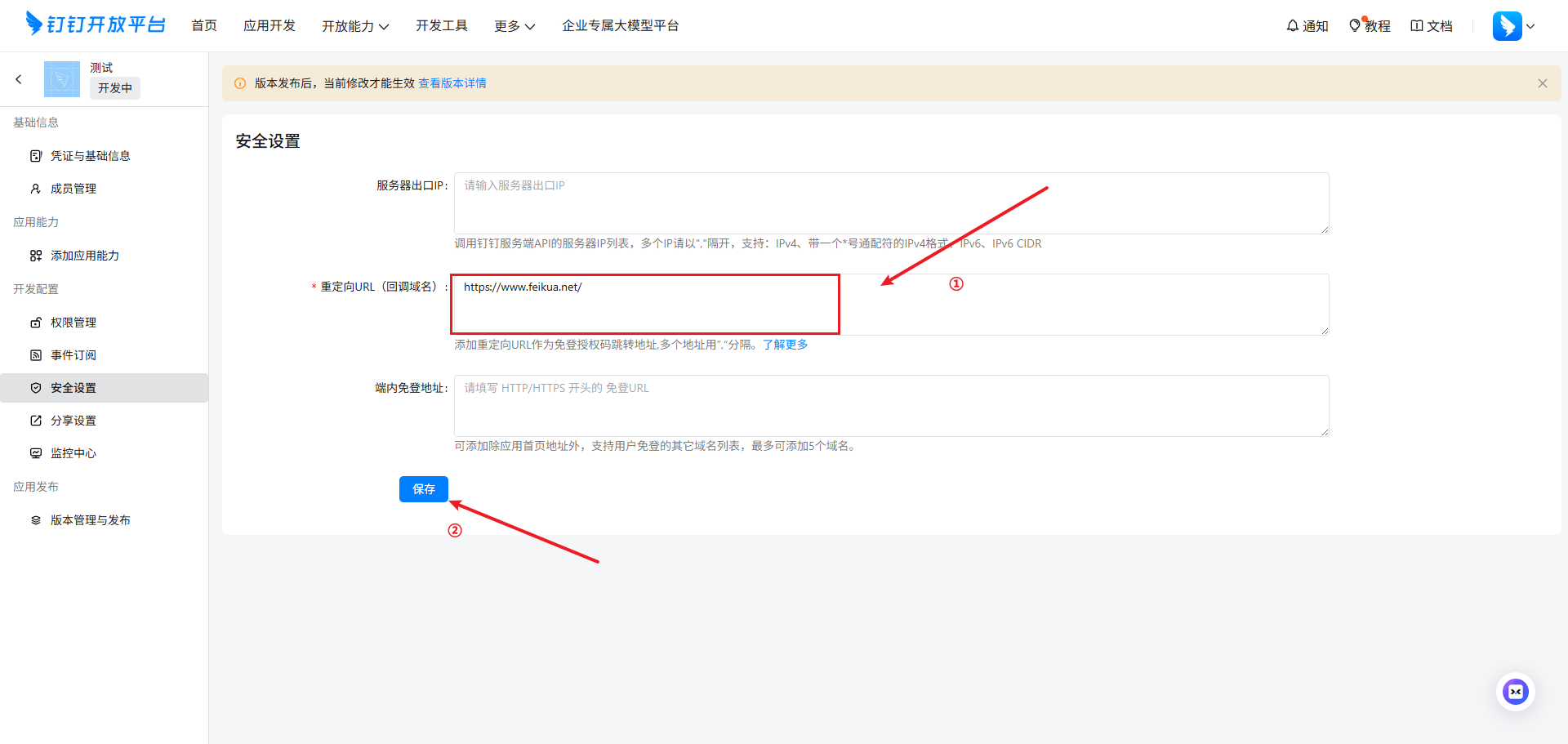Expand the account menu chevron
The width and height of the screenshot is (1568, 744).
coord(1531,26)
